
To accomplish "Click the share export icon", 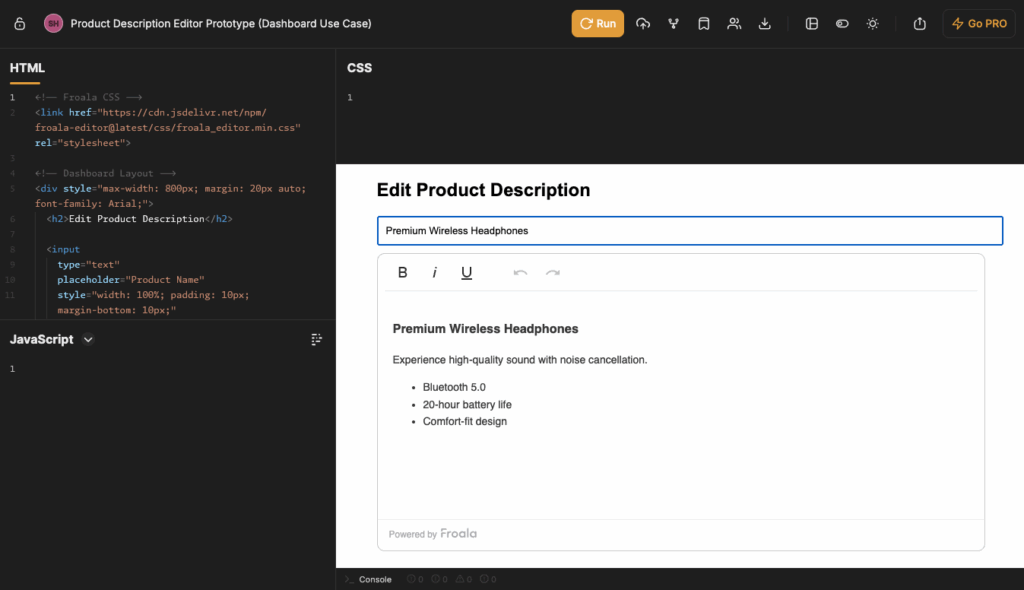I will pyautogui.click(x=920, y=24).
